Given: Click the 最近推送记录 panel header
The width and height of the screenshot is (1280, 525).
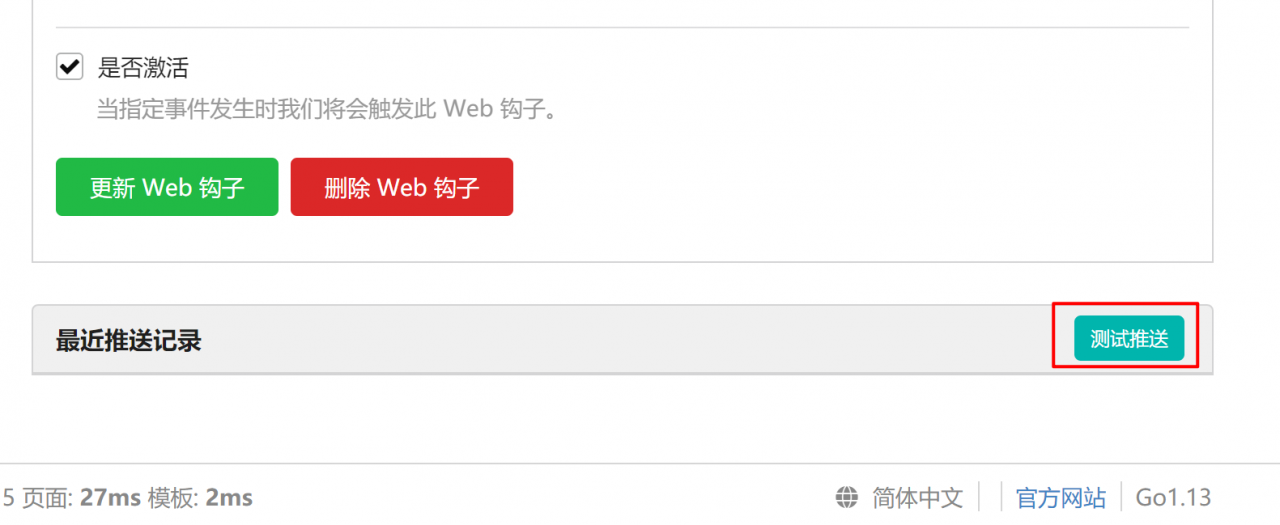Looking at the screenshot, I should pyautogui.click(x=622, y=339).
